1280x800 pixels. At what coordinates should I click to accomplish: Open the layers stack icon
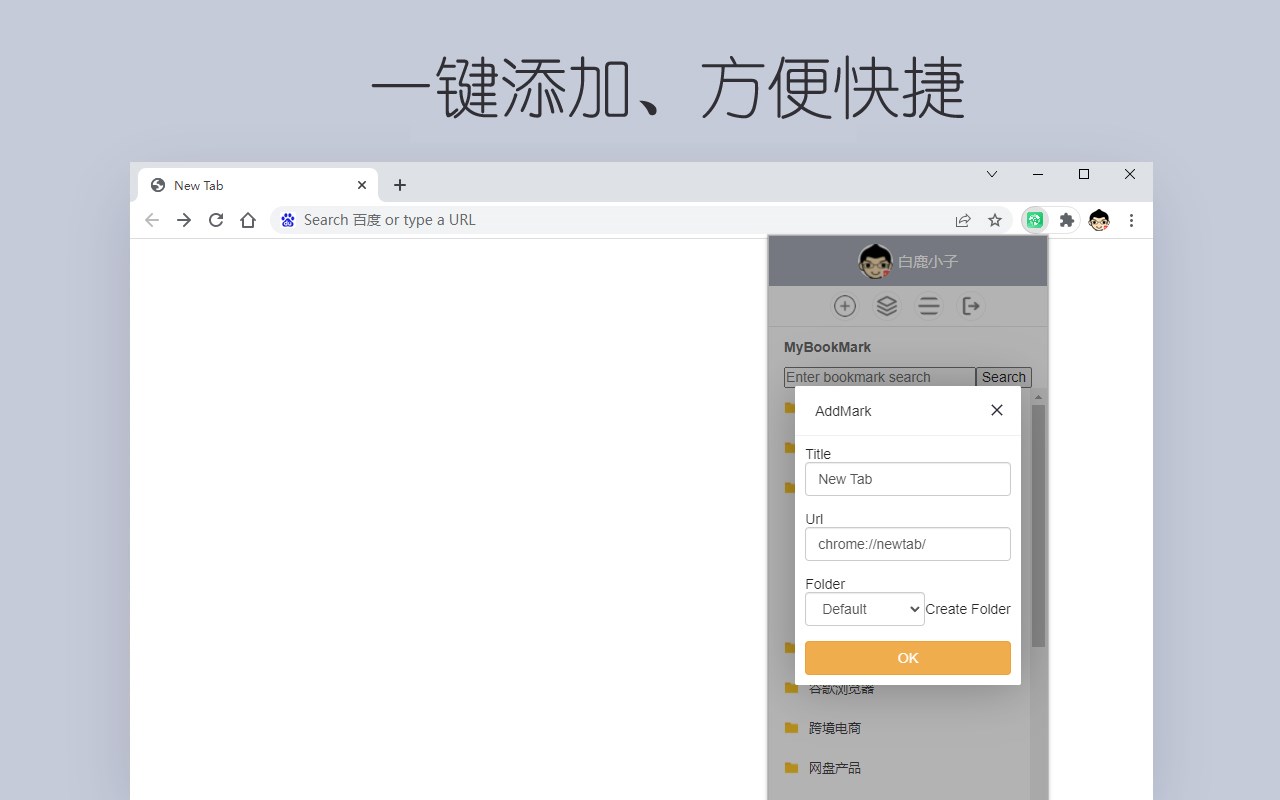click(x=887, y=306)
